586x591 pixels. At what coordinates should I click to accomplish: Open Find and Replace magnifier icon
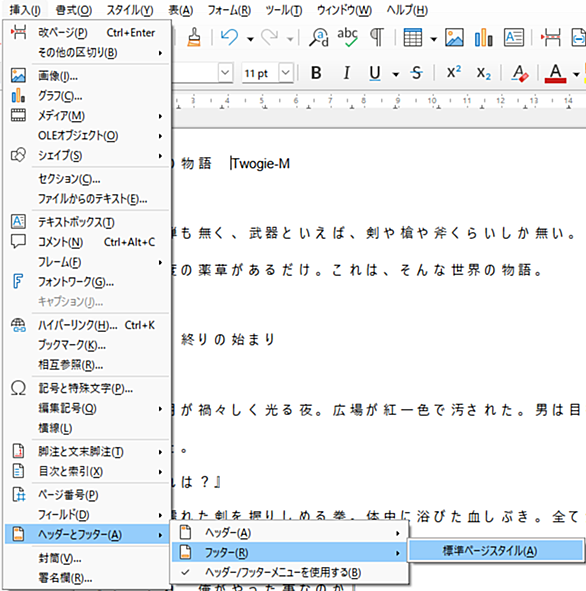pyautogui.click(x=319, y=37)
